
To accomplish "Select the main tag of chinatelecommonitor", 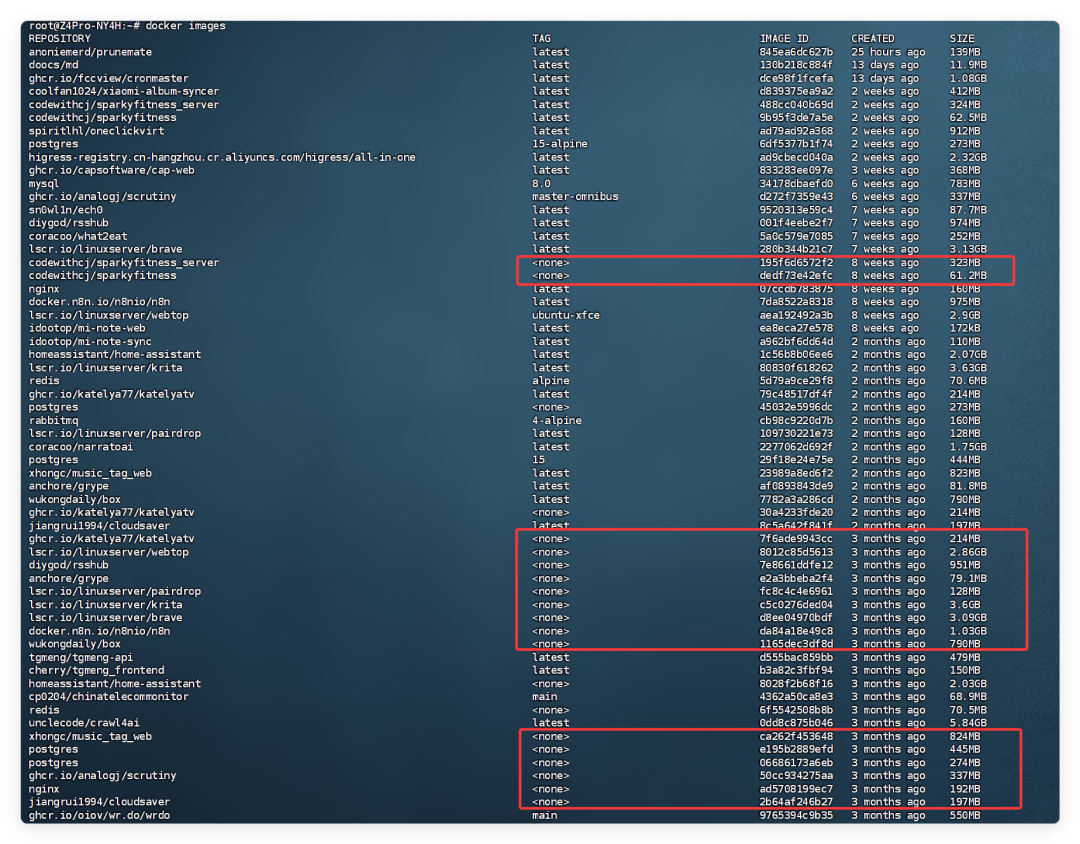I will tap(544, 697).
